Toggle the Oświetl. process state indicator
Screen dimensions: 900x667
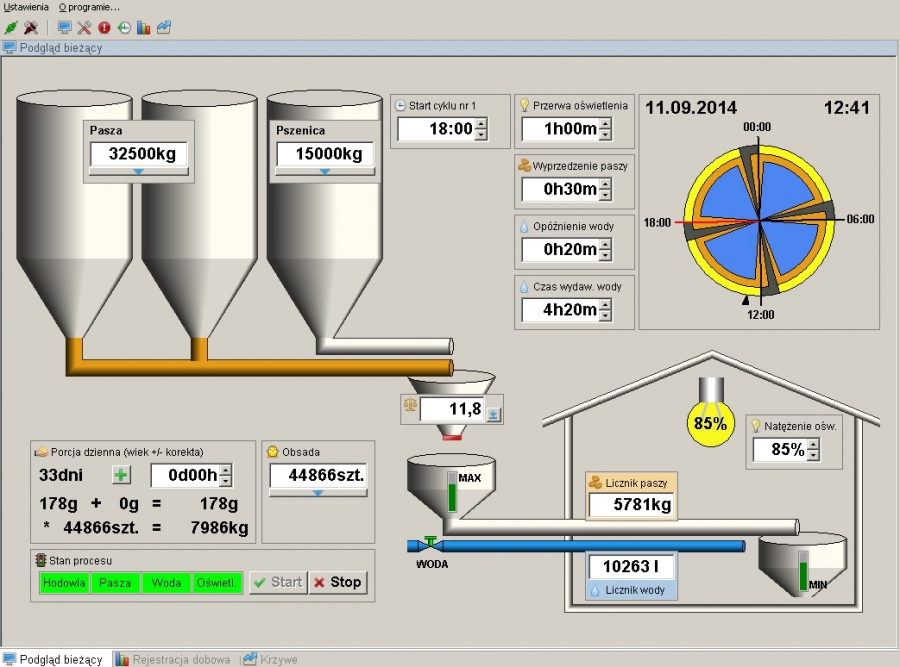click(217, 582)
